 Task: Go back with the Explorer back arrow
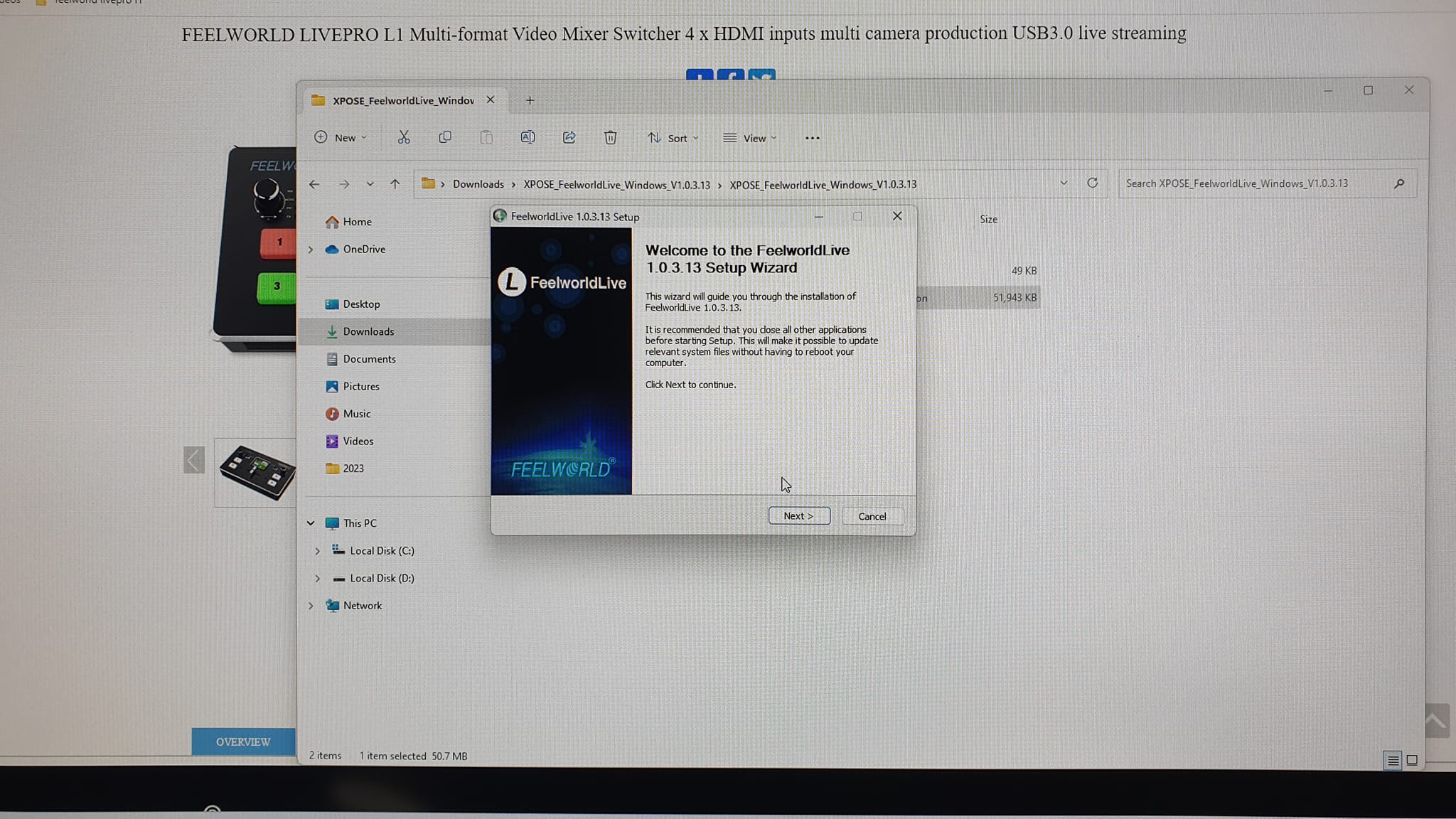[314, 184]
